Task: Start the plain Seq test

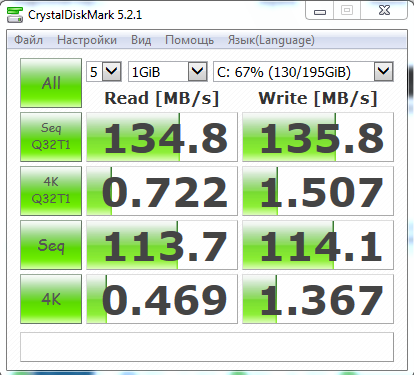Action: coord(51,245)
